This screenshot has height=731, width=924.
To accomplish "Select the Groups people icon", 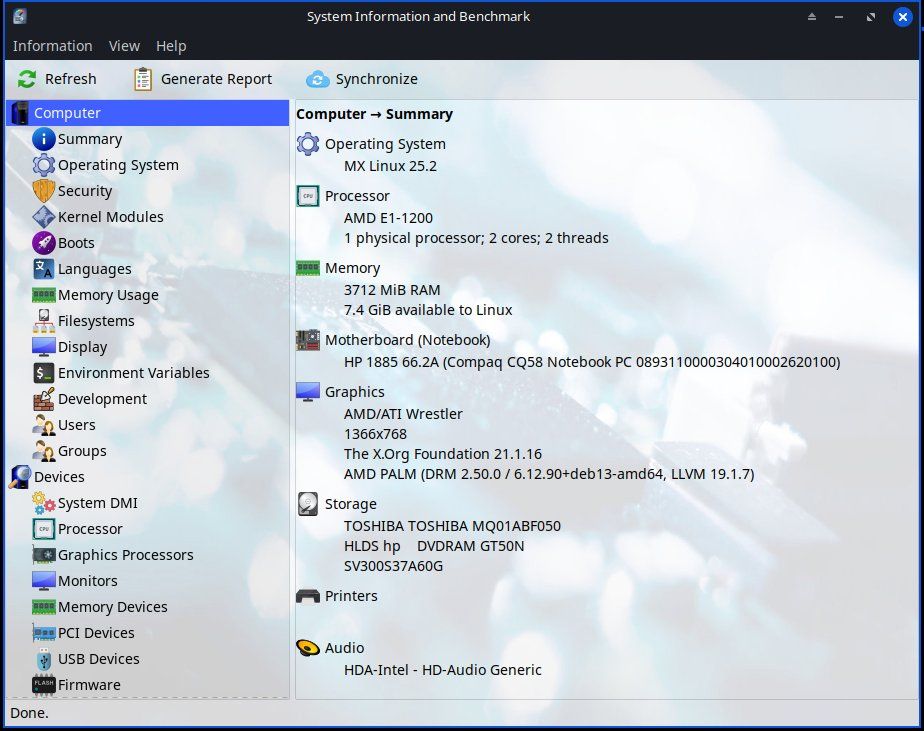I will pyautogui.click(x=44, y=451).
